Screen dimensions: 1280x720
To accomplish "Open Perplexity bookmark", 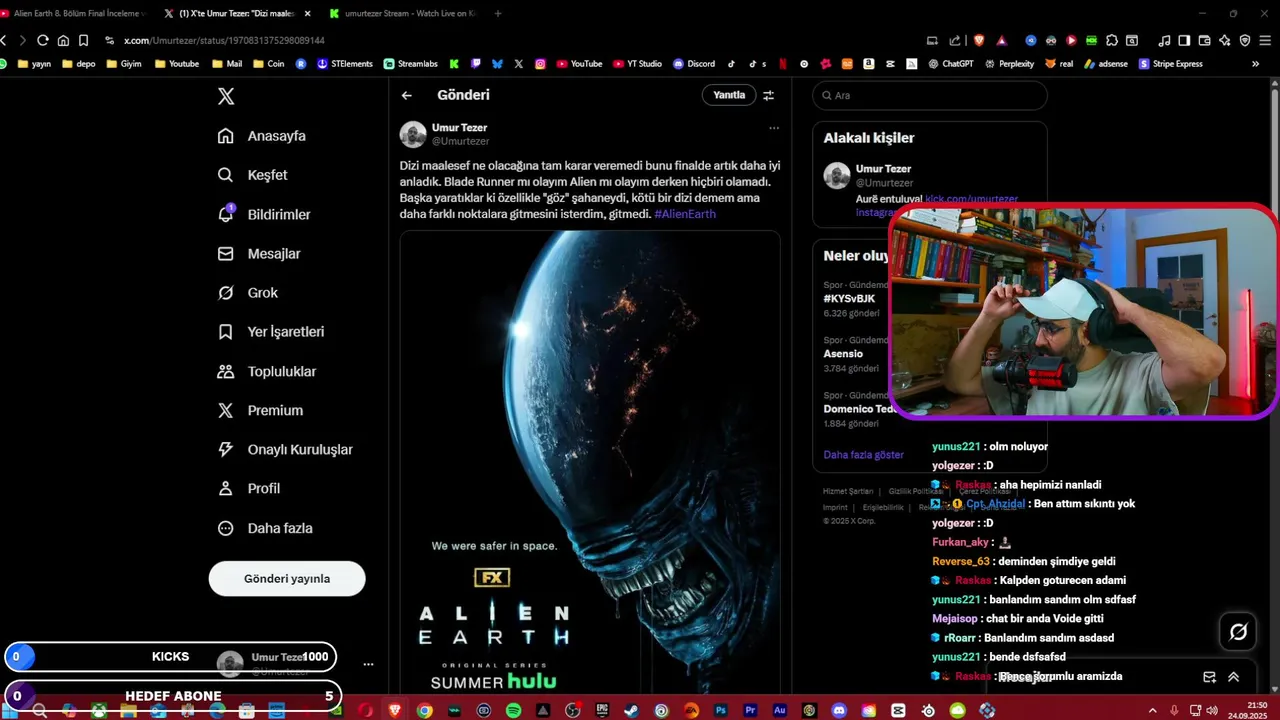I will 1009,63.
